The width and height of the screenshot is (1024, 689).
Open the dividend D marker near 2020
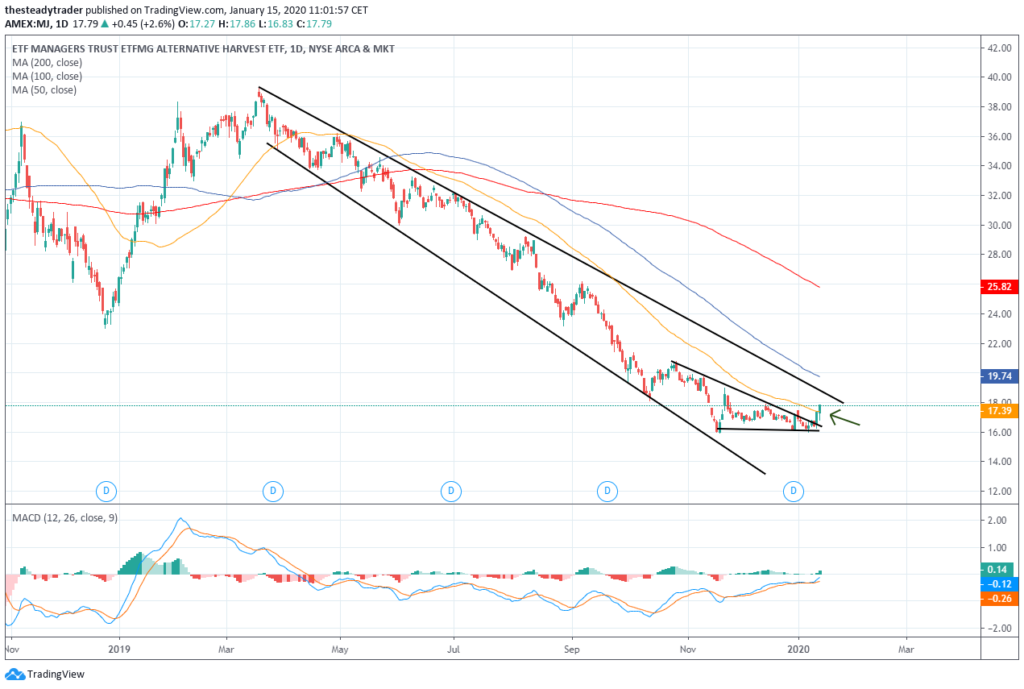coord(793,491)
